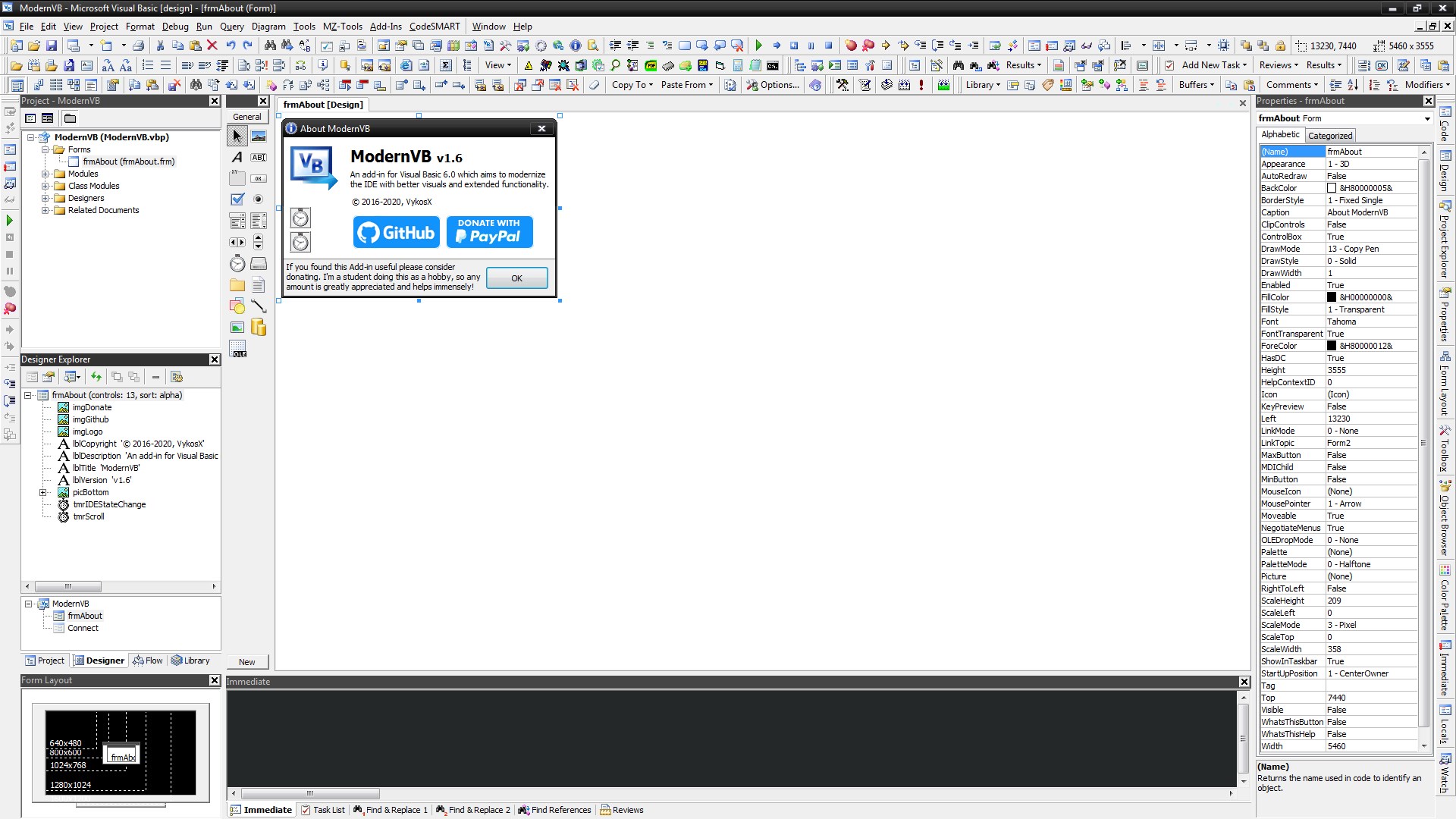1456x819 pixels.
Task: Select the PictureBox control in toolbox
Action: 259,136
